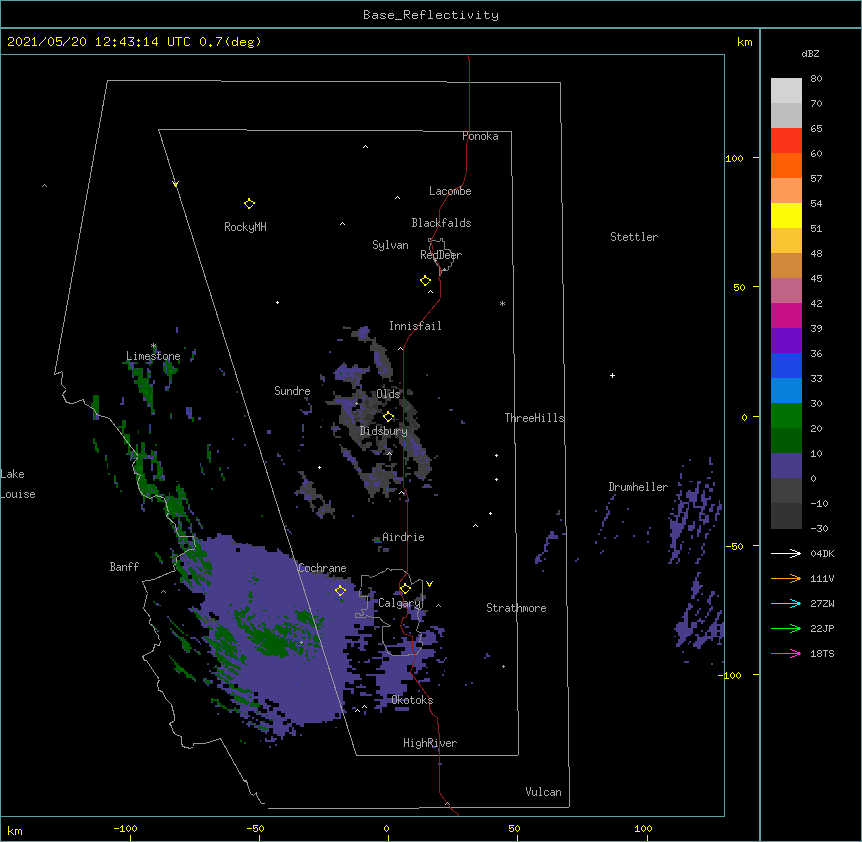Click the 80 value in dBZ legend
This screenshot has width=862, height=842.
[x=816, y=79]
